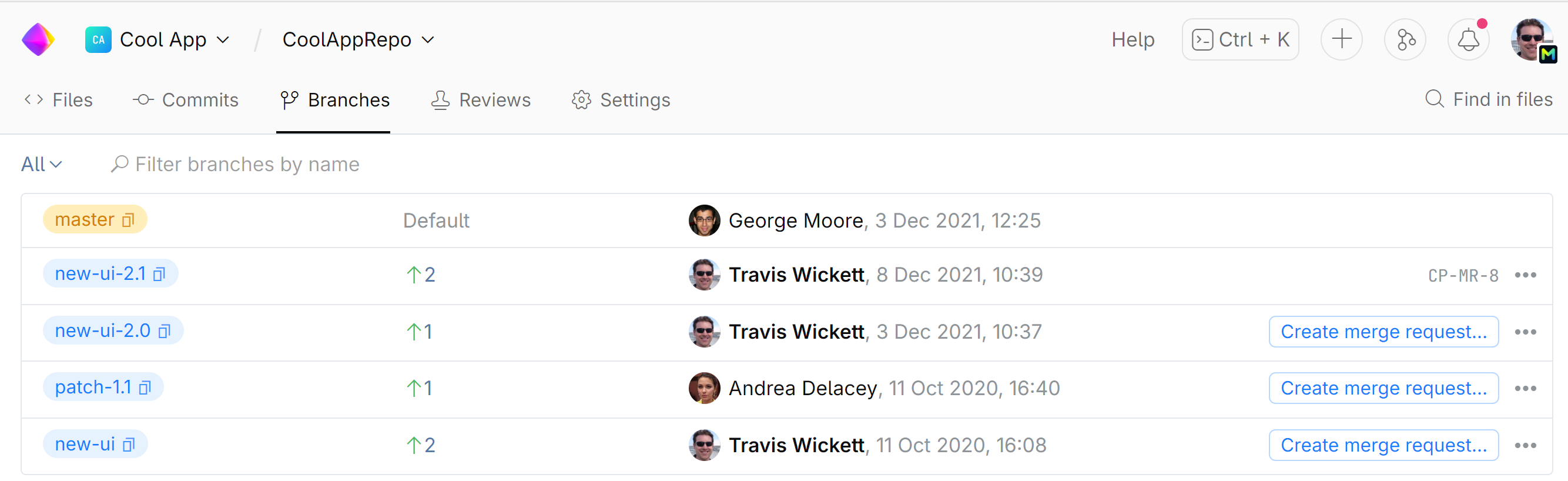Copy the patch-1.1 branch name
This screenshot has width=1568, height=481.
145,388
